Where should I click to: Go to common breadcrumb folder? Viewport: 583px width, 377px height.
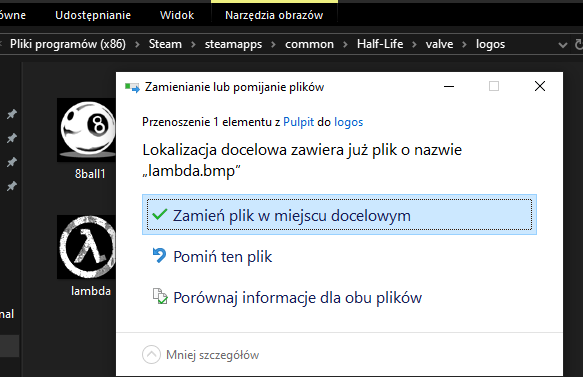click(309, 44)
